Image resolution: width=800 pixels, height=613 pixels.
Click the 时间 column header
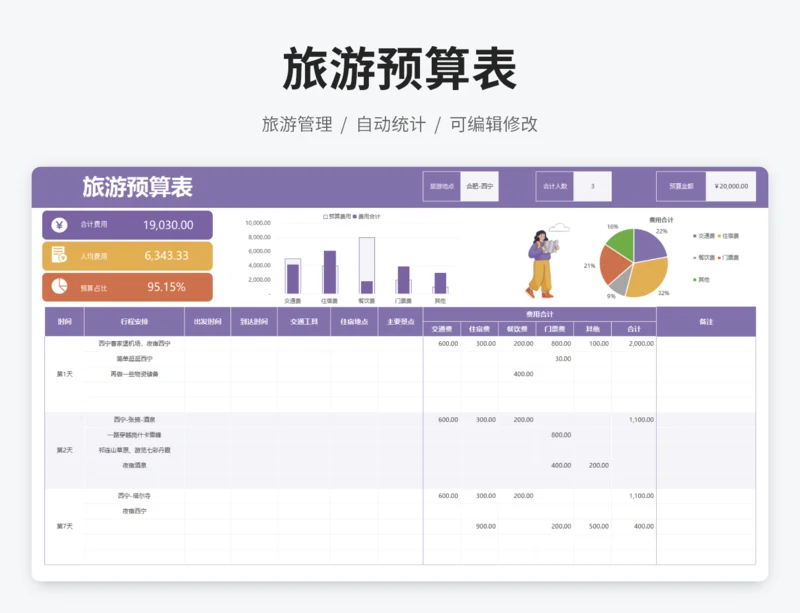64,322
